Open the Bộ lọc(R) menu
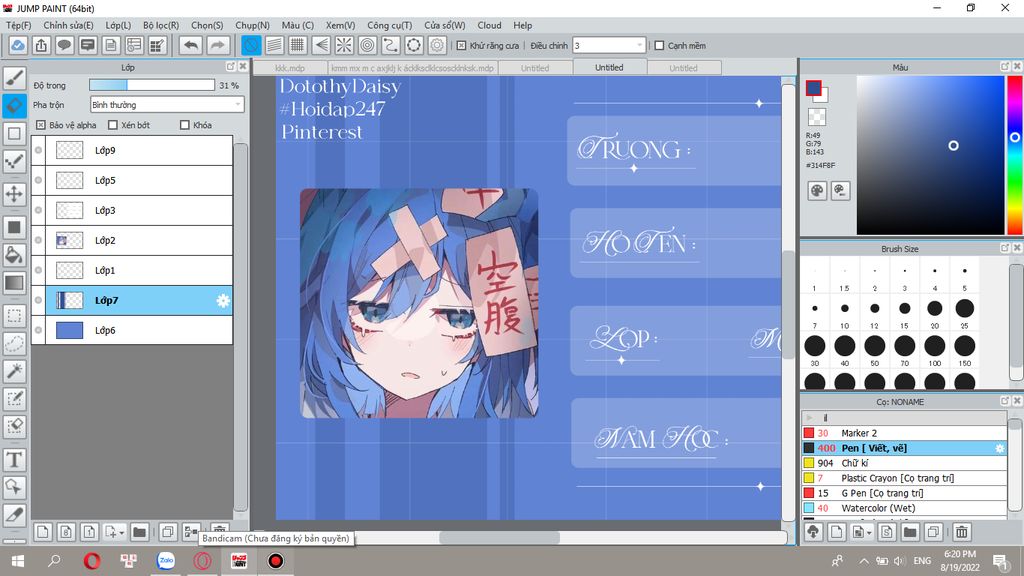The height and width of the screenshot is (576, 1024). pos(161,25)
